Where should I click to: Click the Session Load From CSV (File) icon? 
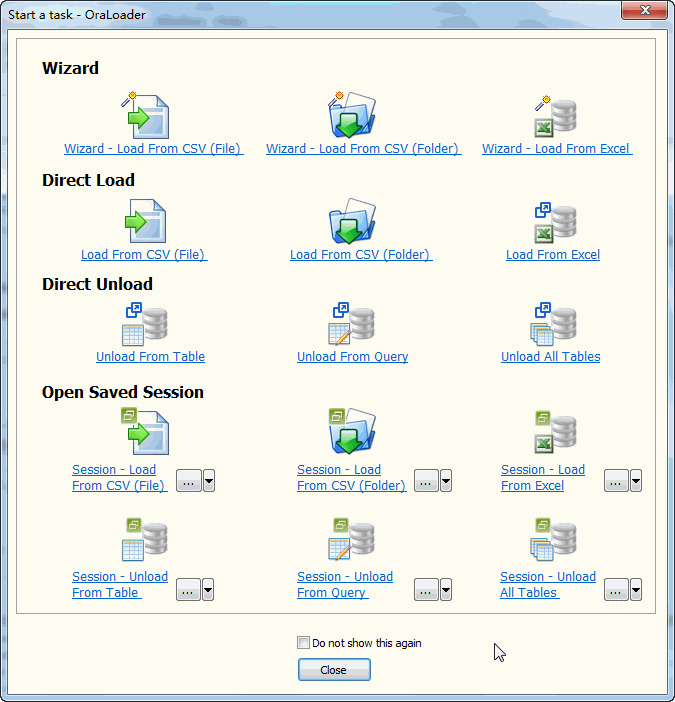click(x=145, y=431)
